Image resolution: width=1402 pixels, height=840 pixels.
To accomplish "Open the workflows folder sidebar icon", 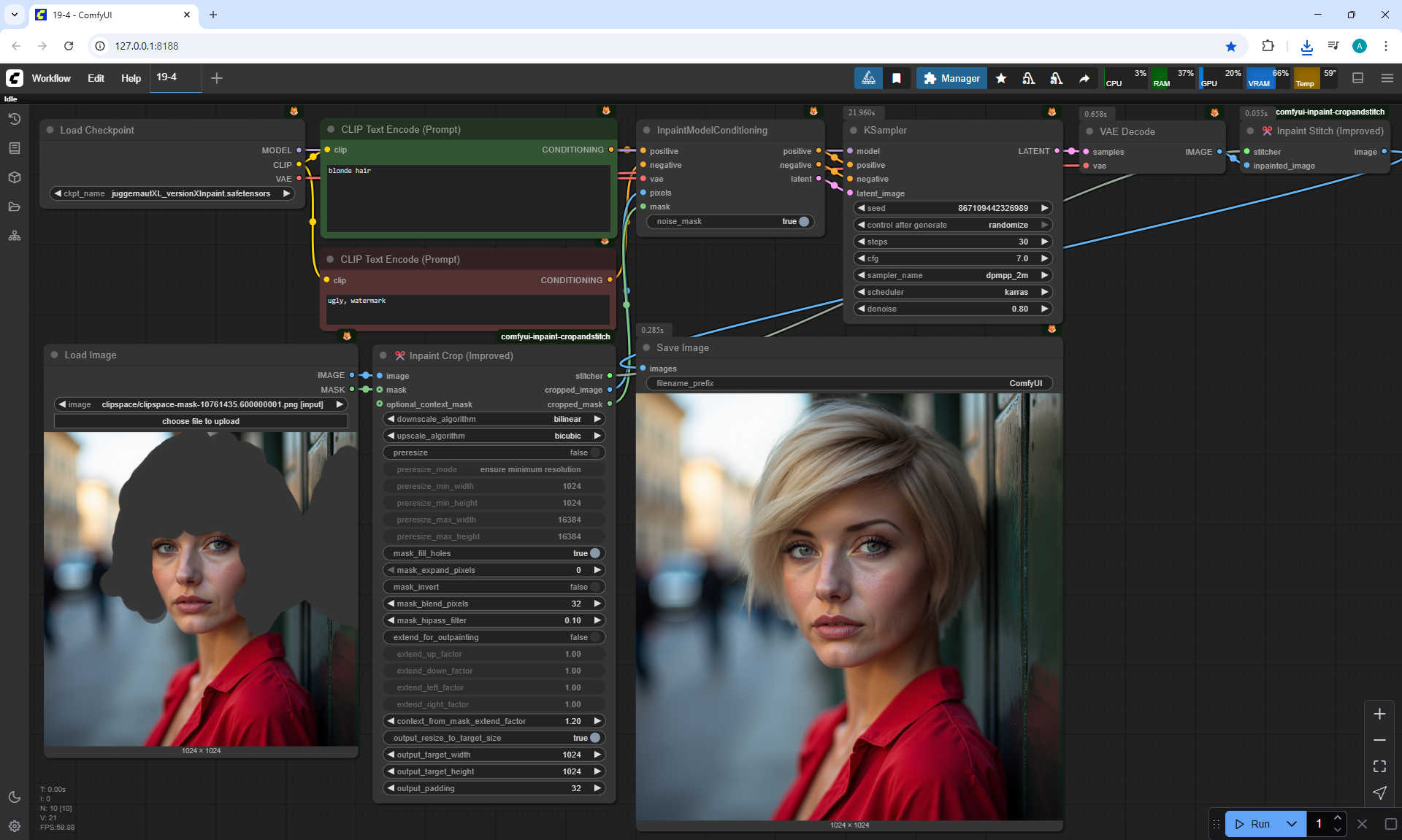I will 15,207.
